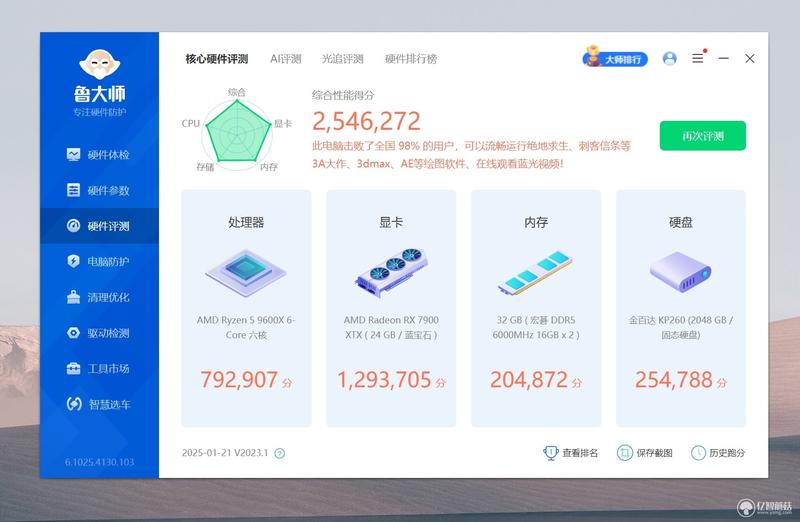Open 查看排名 ranking link
This screenshot has height=522, width=800.
pyautogui.click(x=571, y=453)
